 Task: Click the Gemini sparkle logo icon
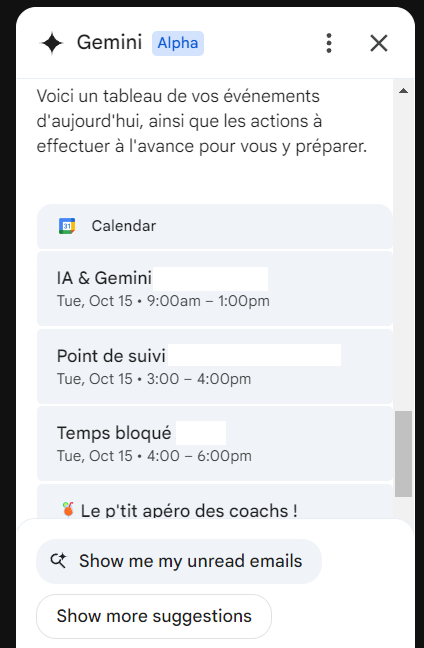(52, 43)
